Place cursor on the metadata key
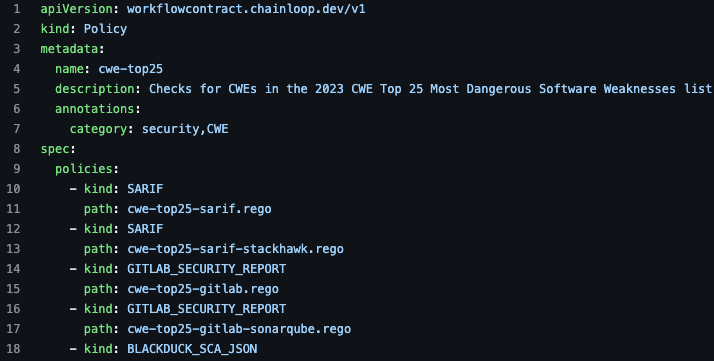The width and height of the screenshot is (714, 361). coord(69,49)
